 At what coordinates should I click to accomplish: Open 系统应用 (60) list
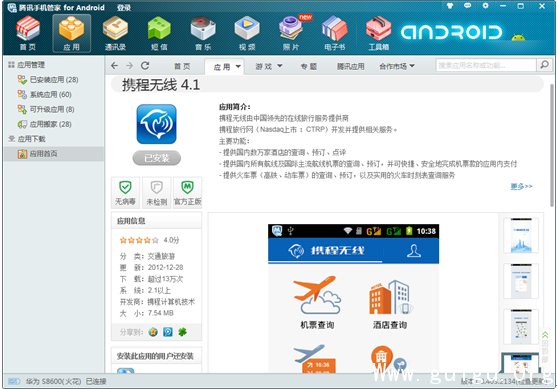tap(45, 94)
